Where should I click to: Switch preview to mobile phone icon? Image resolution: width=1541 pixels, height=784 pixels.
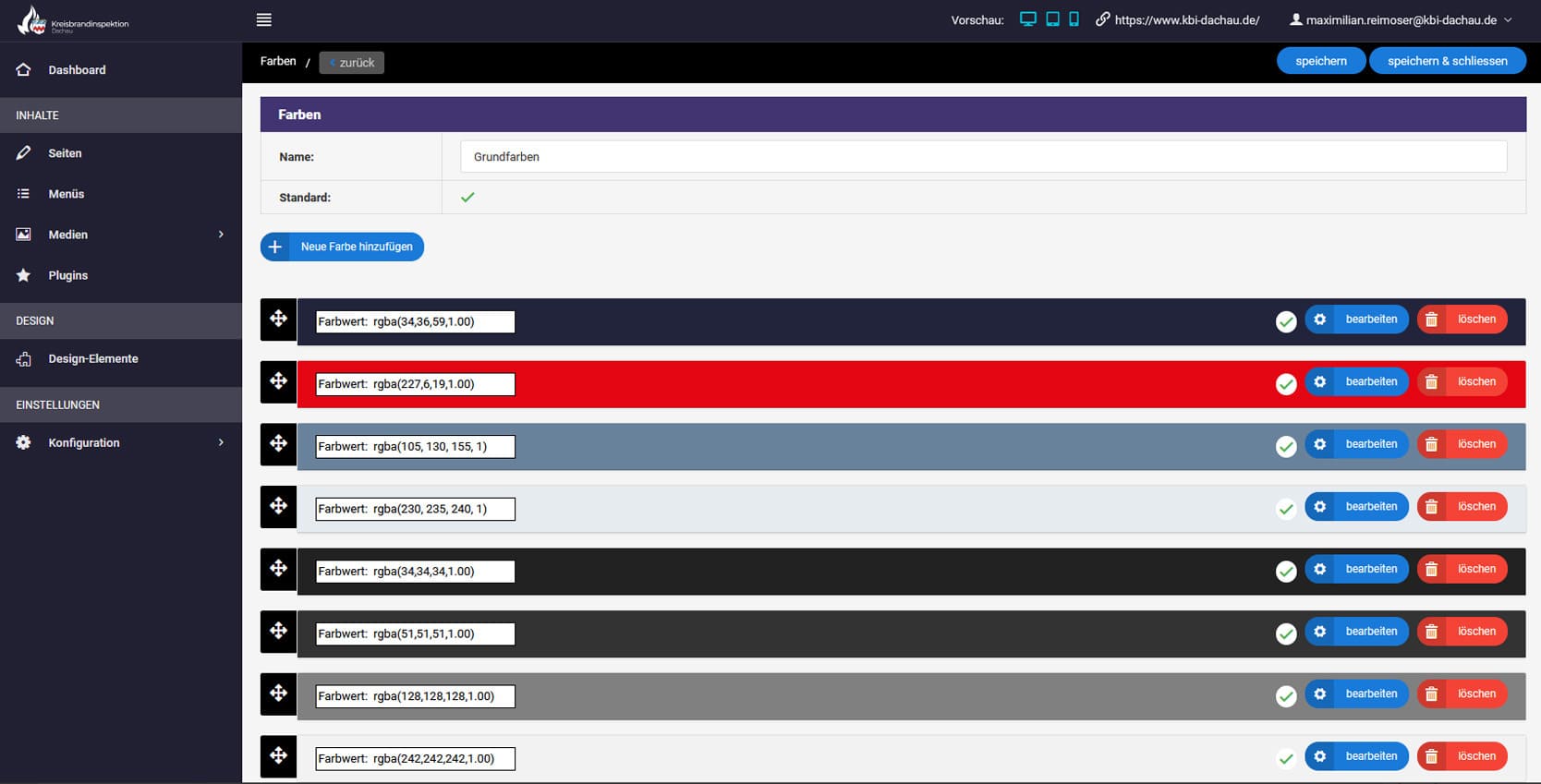coord(1074,19)
